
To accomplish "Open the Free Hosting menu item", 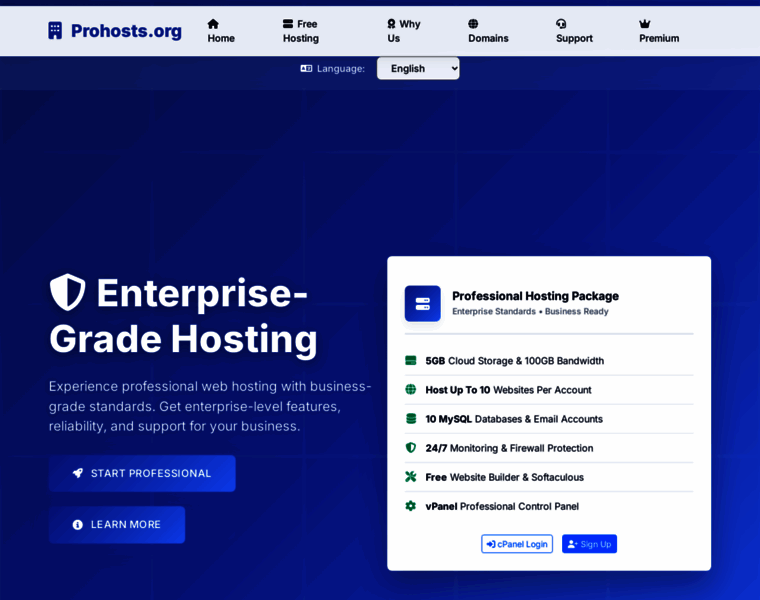I will click(301, 31).
